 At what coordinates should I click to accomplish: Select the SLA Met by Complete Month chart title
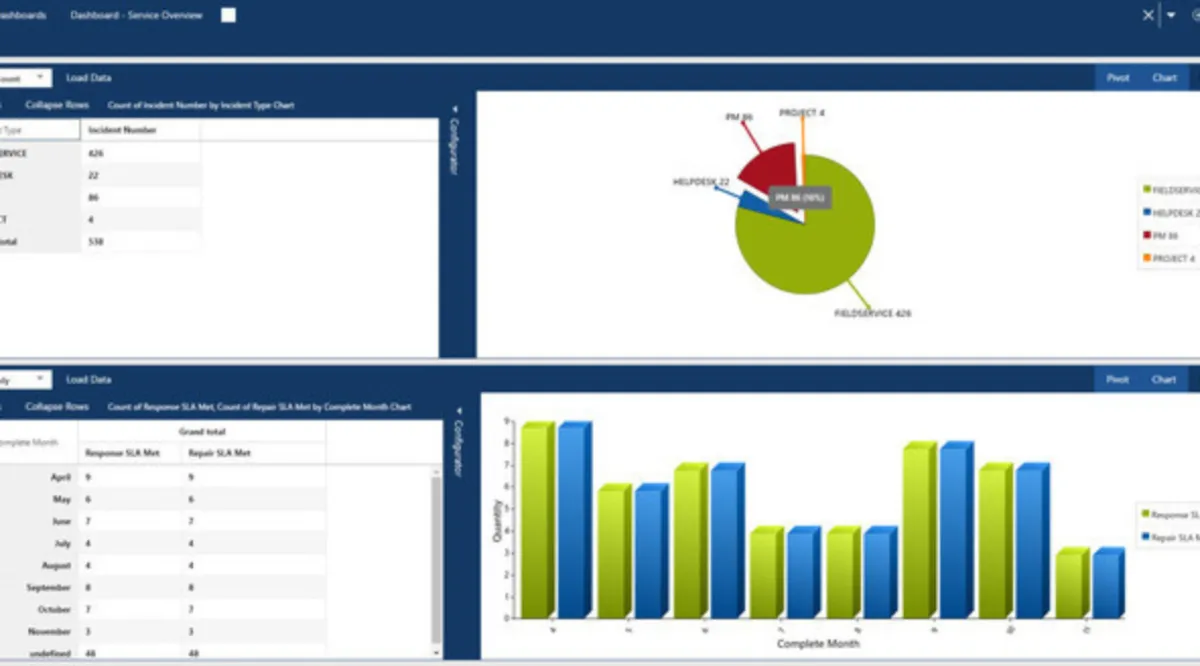(259, 407)
